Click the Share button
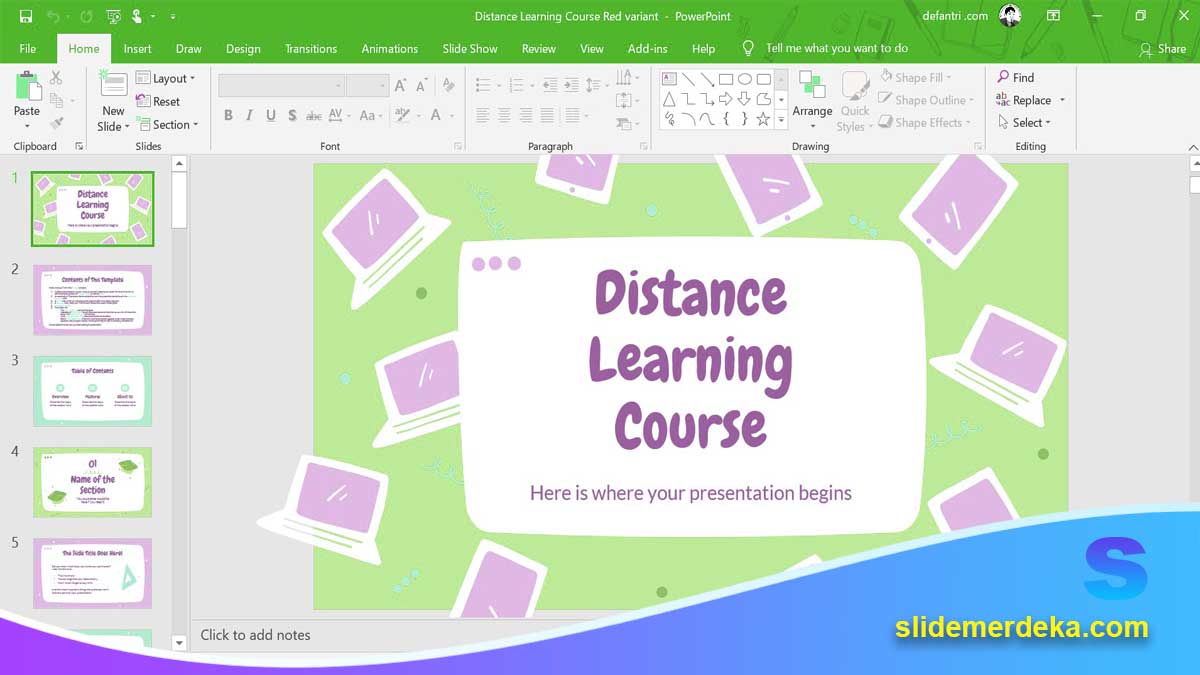This screenshot has height=675, width=1200. coord(1162,49)
